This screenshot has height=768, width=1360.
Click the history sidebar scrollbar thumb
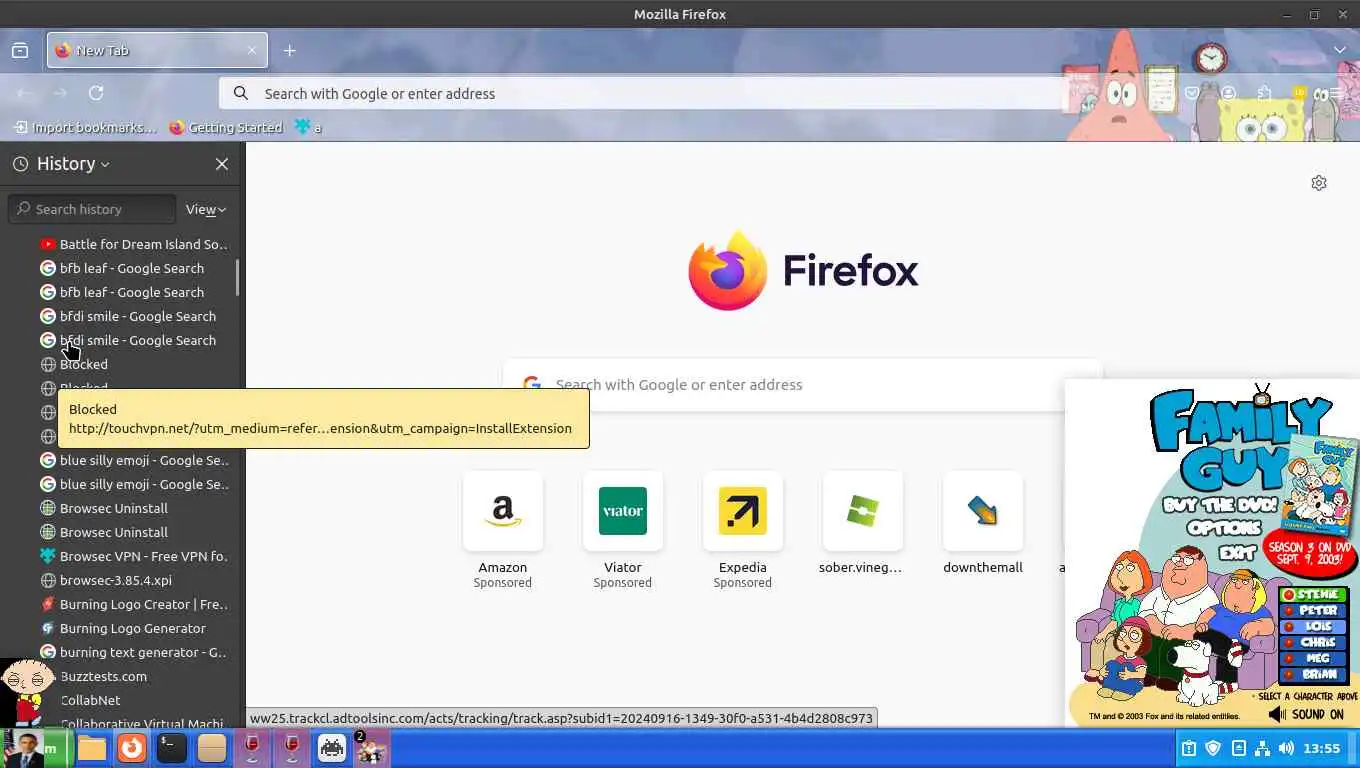click(237, 277)
